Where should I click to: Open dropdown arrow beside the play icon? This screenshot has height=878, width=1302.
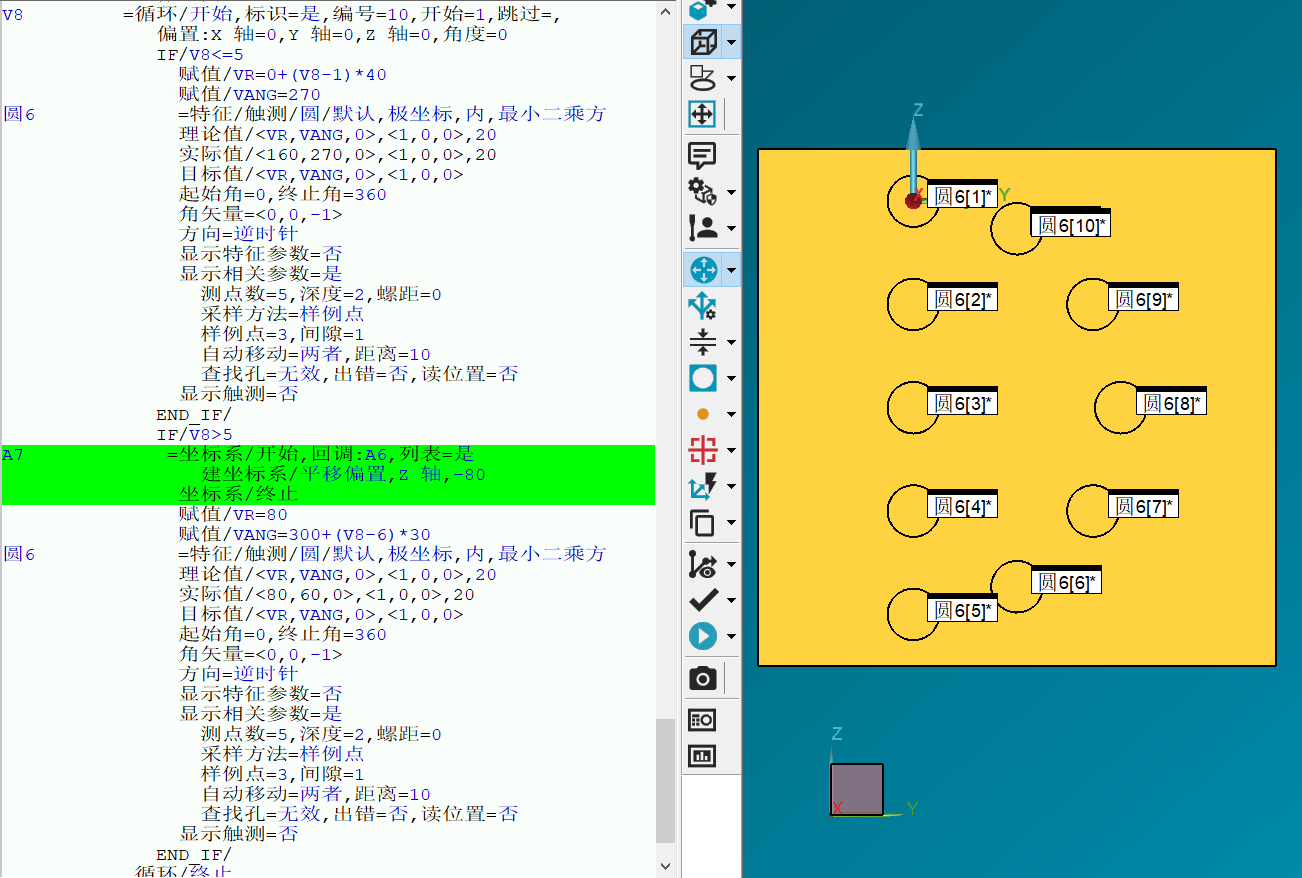[732, 637]
